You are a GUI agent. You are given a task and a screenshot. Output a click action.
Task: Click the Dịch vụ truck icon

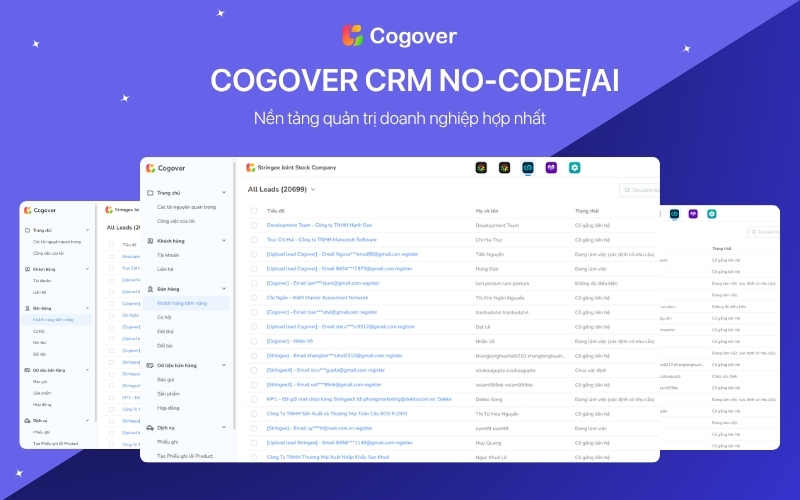(150, 427)
